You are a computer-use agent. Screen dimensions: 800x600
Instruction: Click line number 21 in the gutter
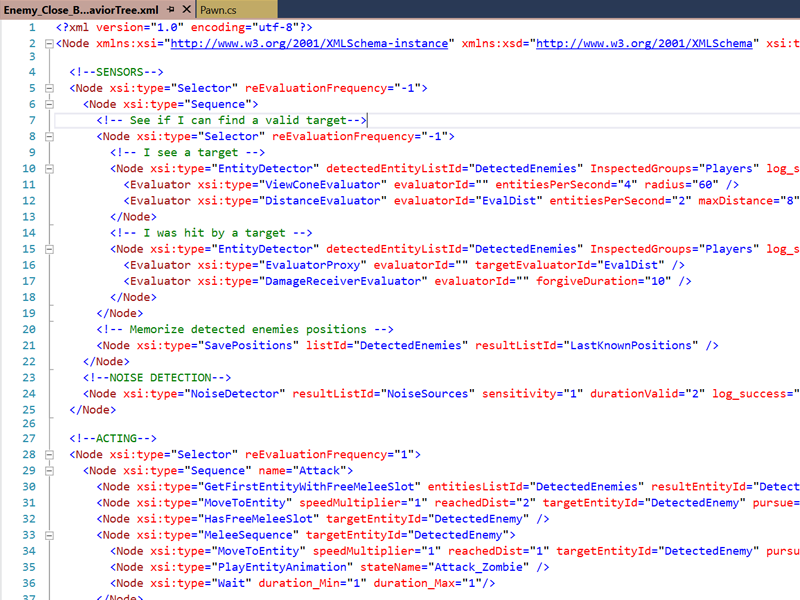[29, 345]
